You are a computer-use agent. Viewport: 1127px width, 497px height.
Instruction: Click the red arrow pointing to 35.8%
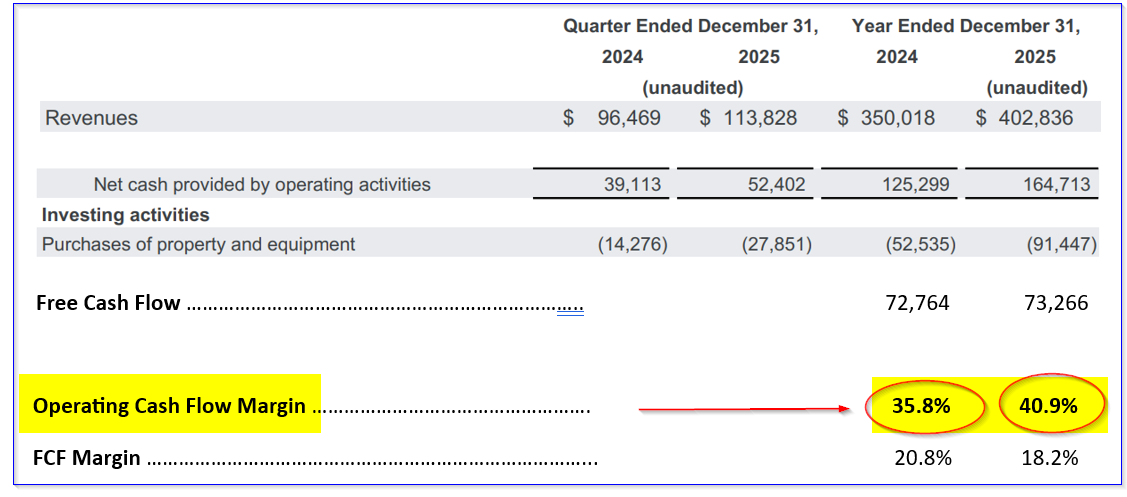pyautogui.click(x=740, y=408)
